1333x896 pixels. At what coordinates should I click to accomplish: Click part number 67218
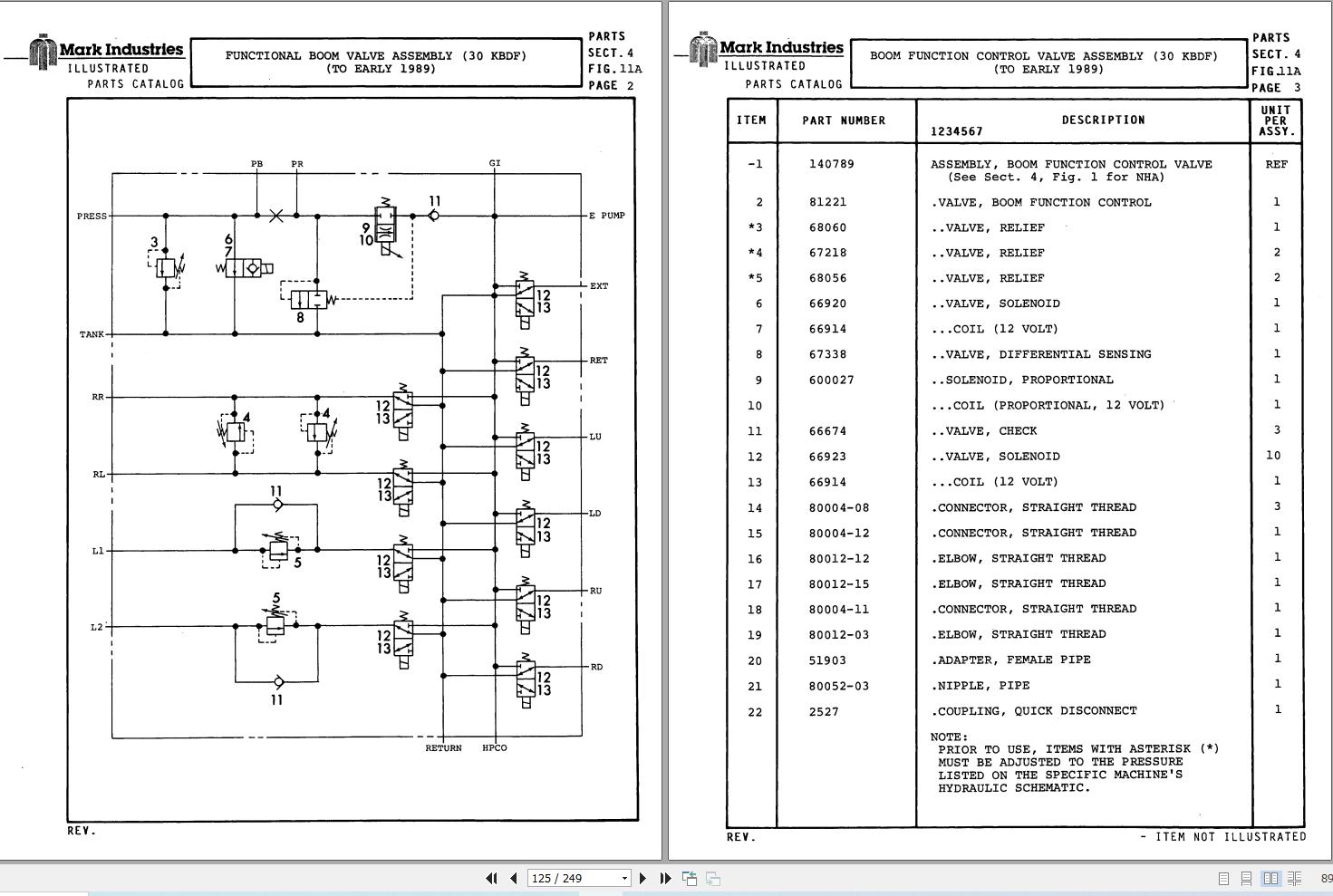coord(827,253)
